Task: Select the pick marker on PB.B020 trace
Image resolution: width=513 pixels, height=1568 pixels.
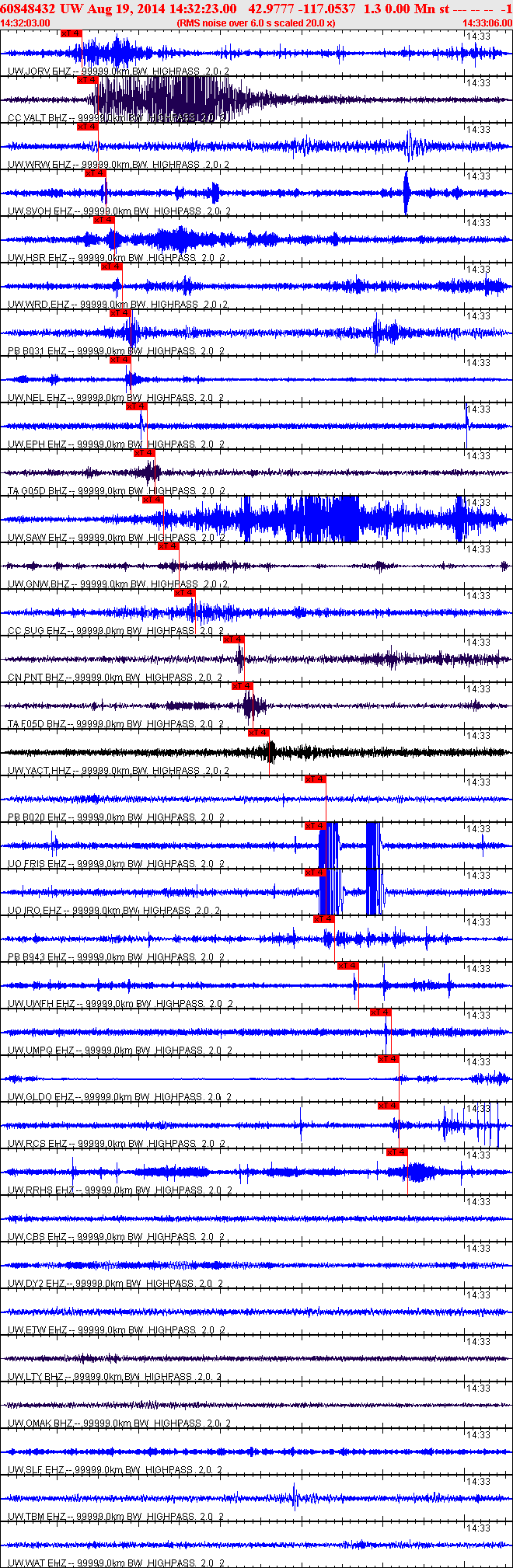Action: point(315,779)
